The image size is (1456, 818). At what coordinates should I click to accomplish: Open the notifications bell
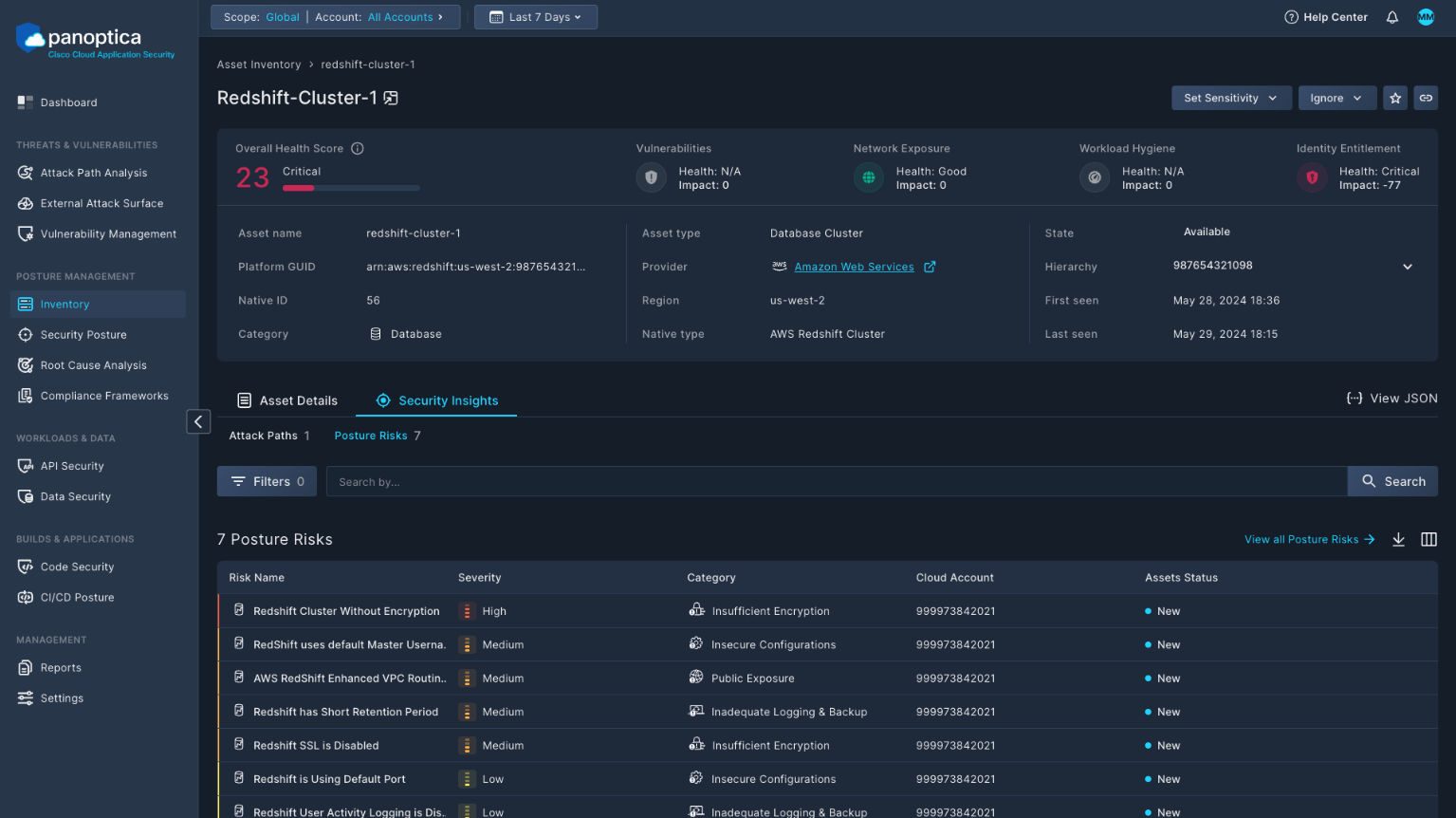(1391, 17)
